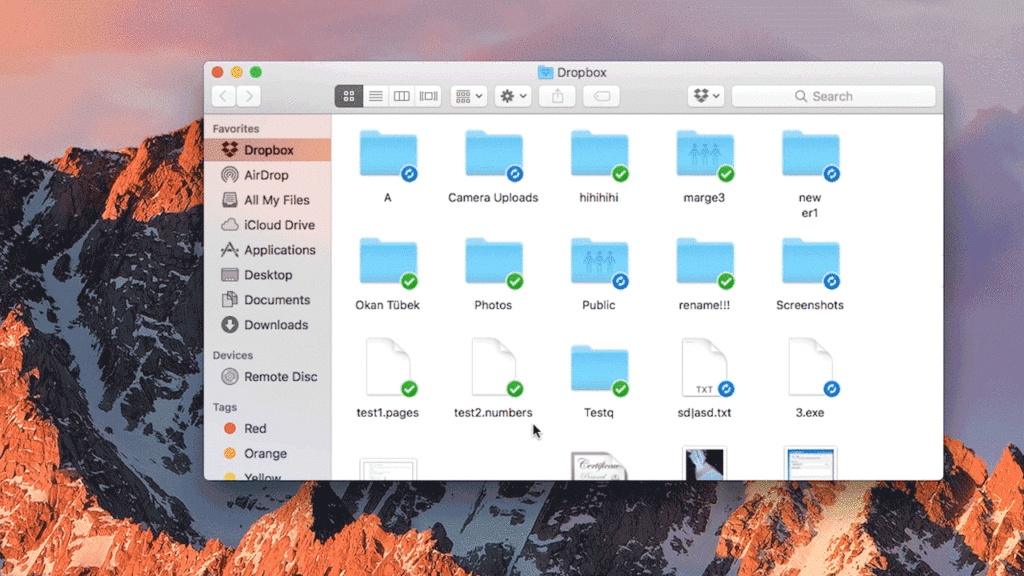Select Remote Disc under Devices
1024x576 pixels.
268,377
